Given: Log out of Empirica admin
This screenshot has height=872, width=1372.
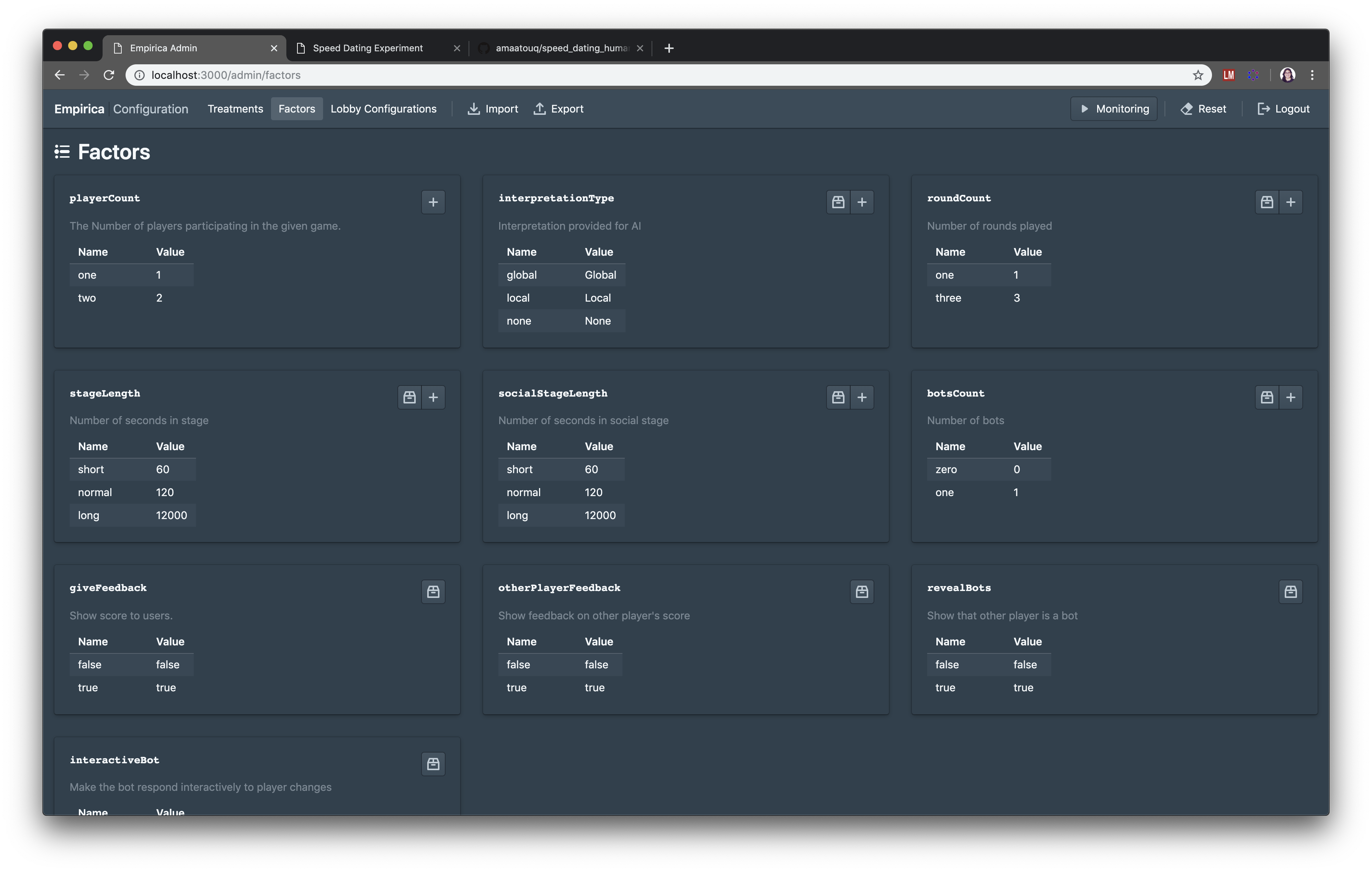Looking at the screenshot, I should coord(1283,109).
